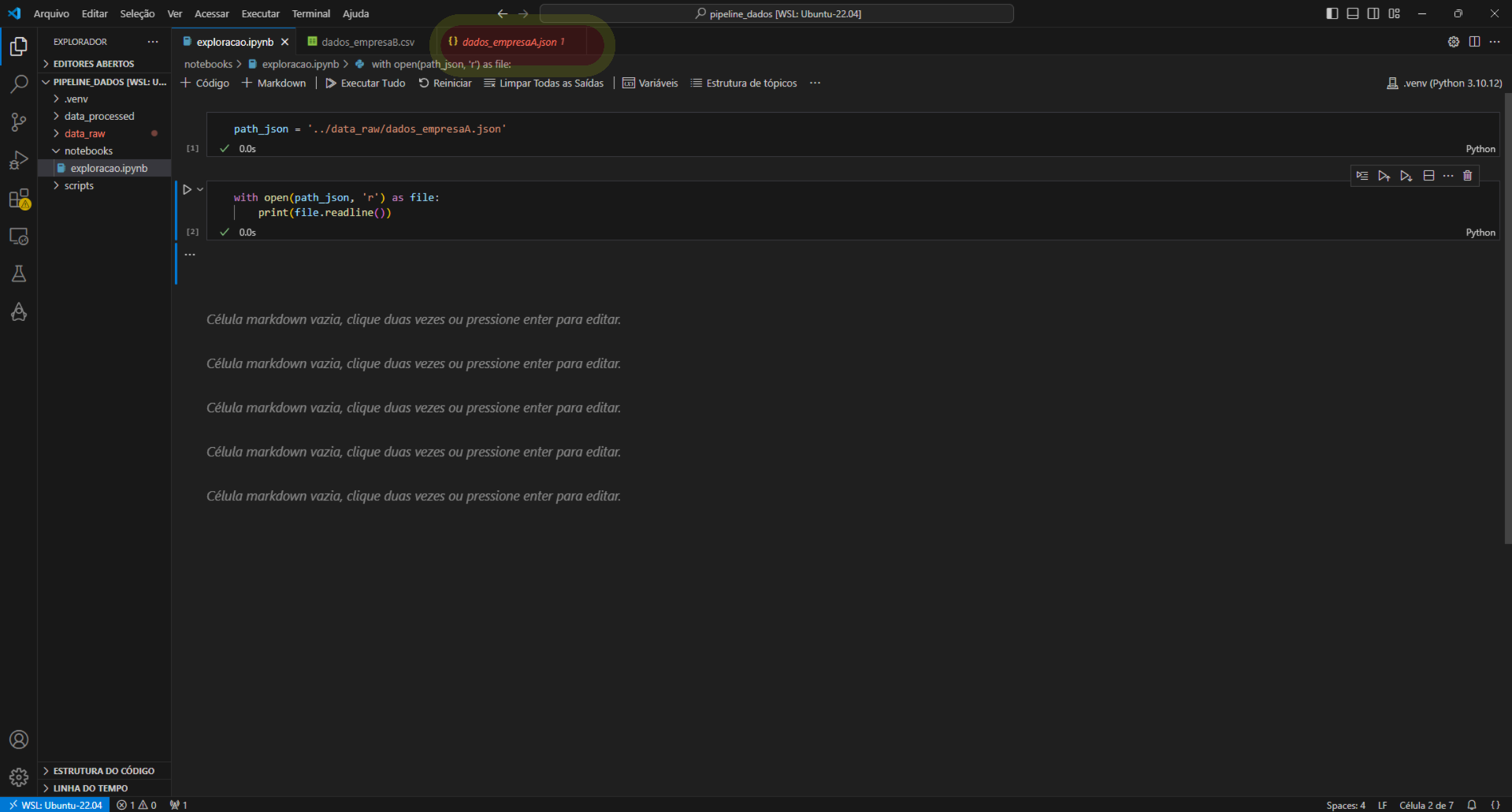
Task: Open the Run and Debug view
Action: [x=19, y=160]
